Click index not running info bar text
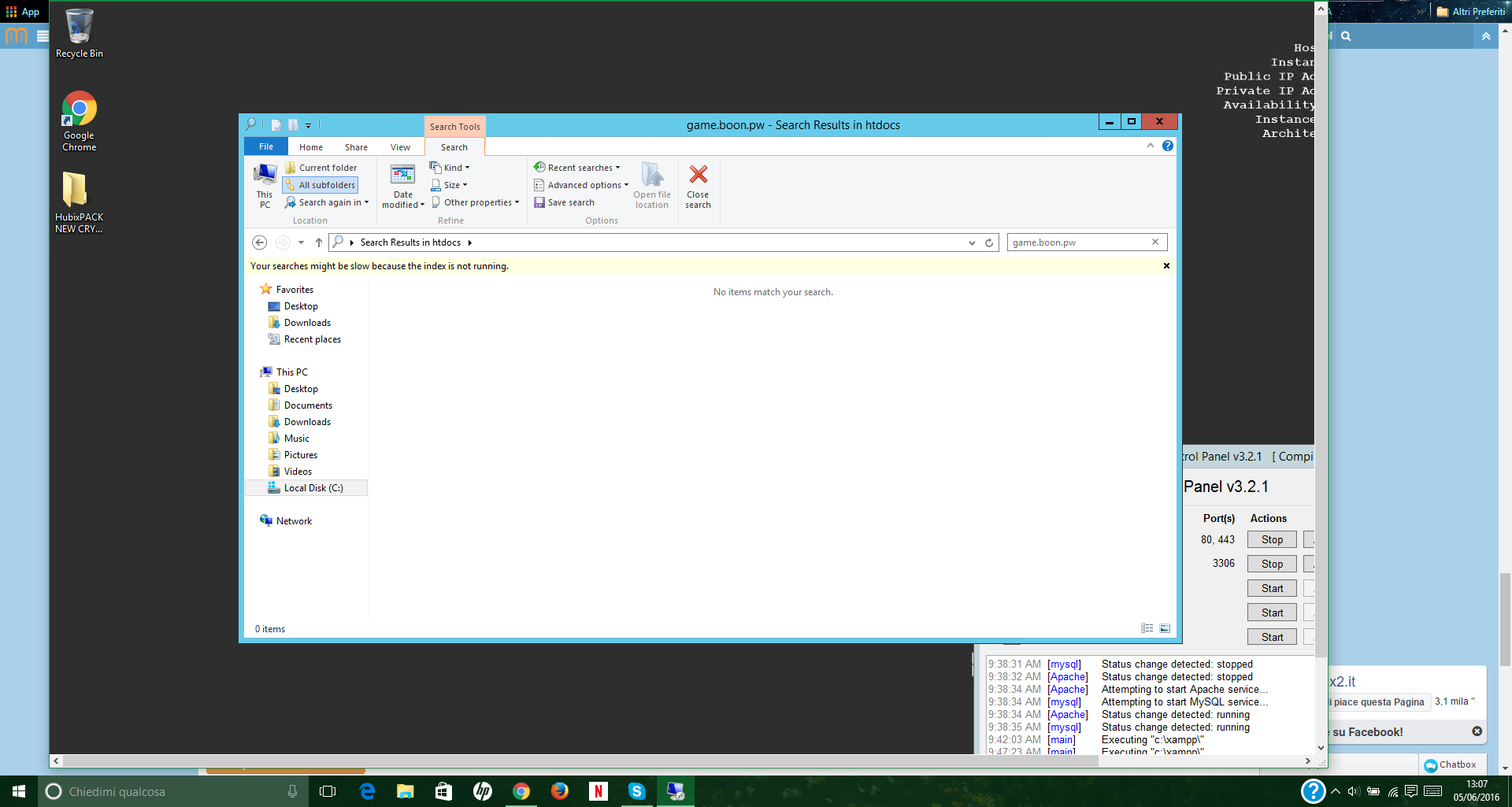This screenshot has width=1512, height=807. tap(380, 266)
